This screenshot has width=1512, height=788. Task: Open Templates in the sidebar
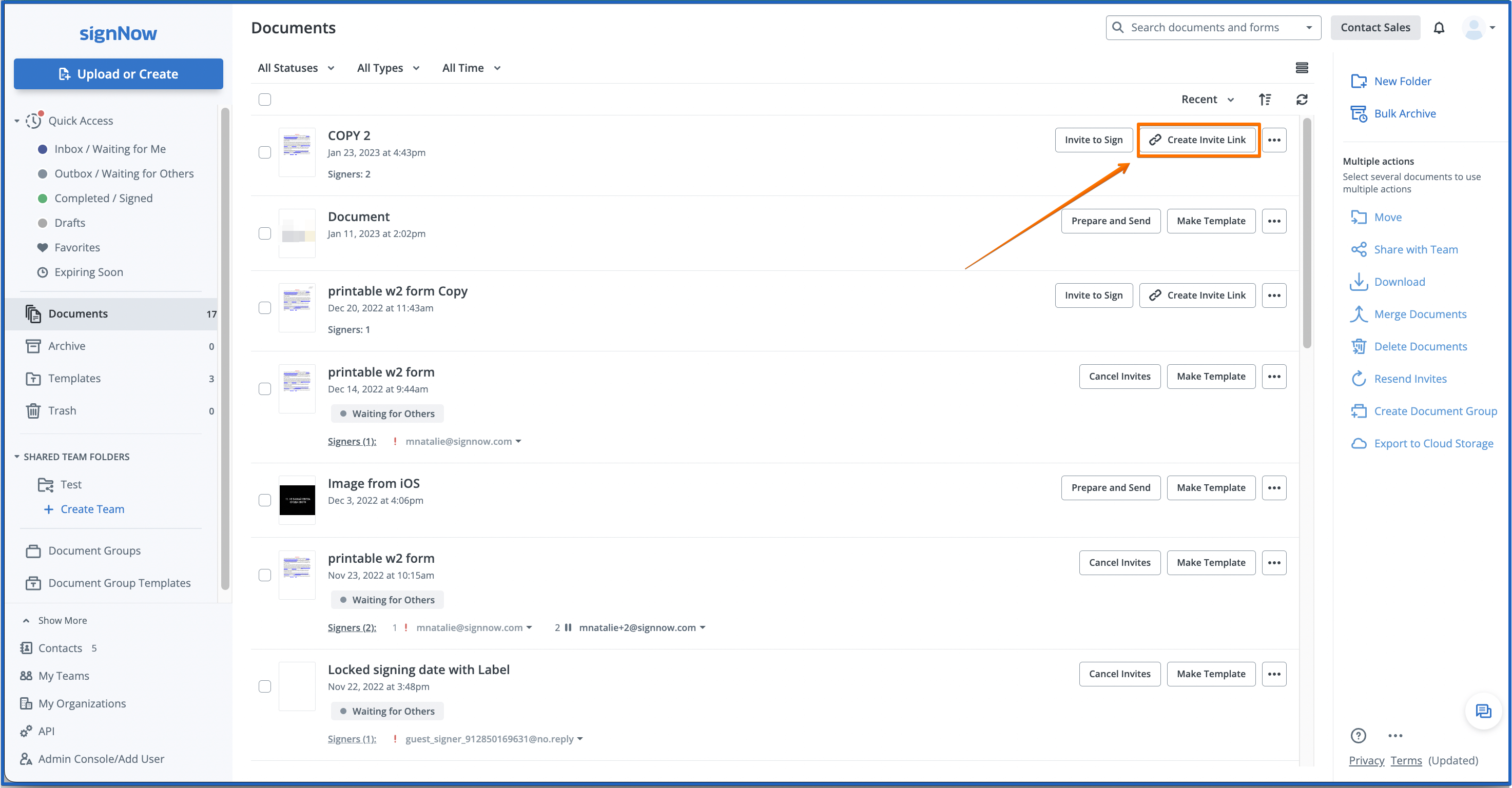pos(74,379)
